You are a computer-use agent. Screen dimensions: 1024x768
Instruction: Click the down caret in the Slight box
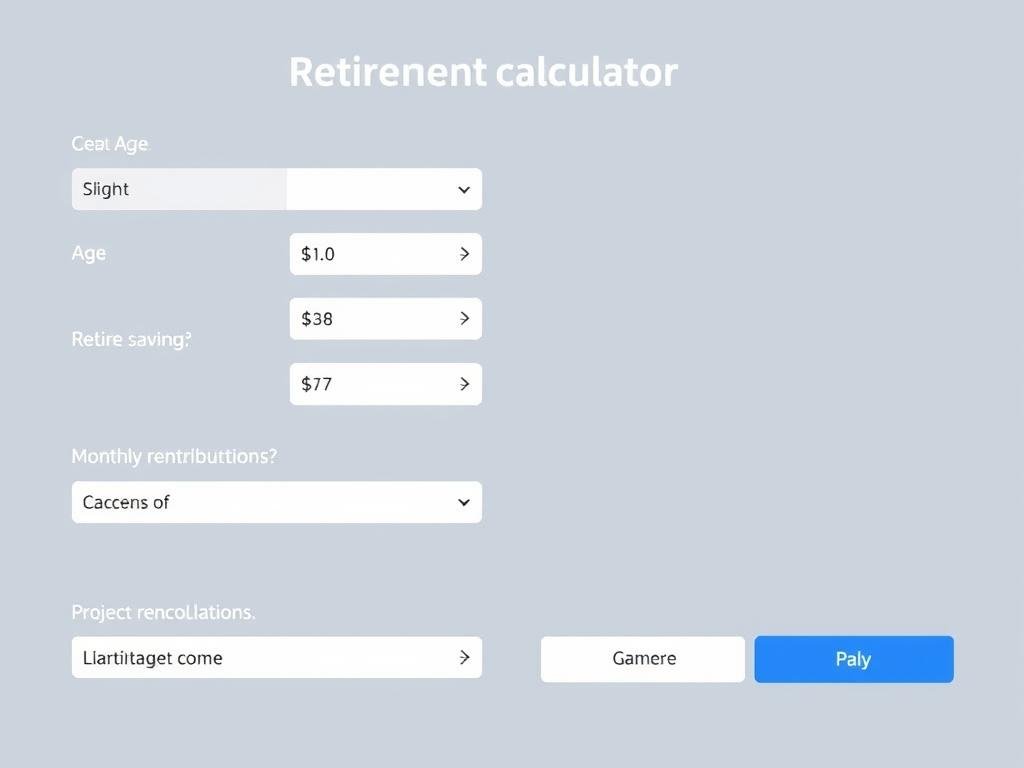462,189
